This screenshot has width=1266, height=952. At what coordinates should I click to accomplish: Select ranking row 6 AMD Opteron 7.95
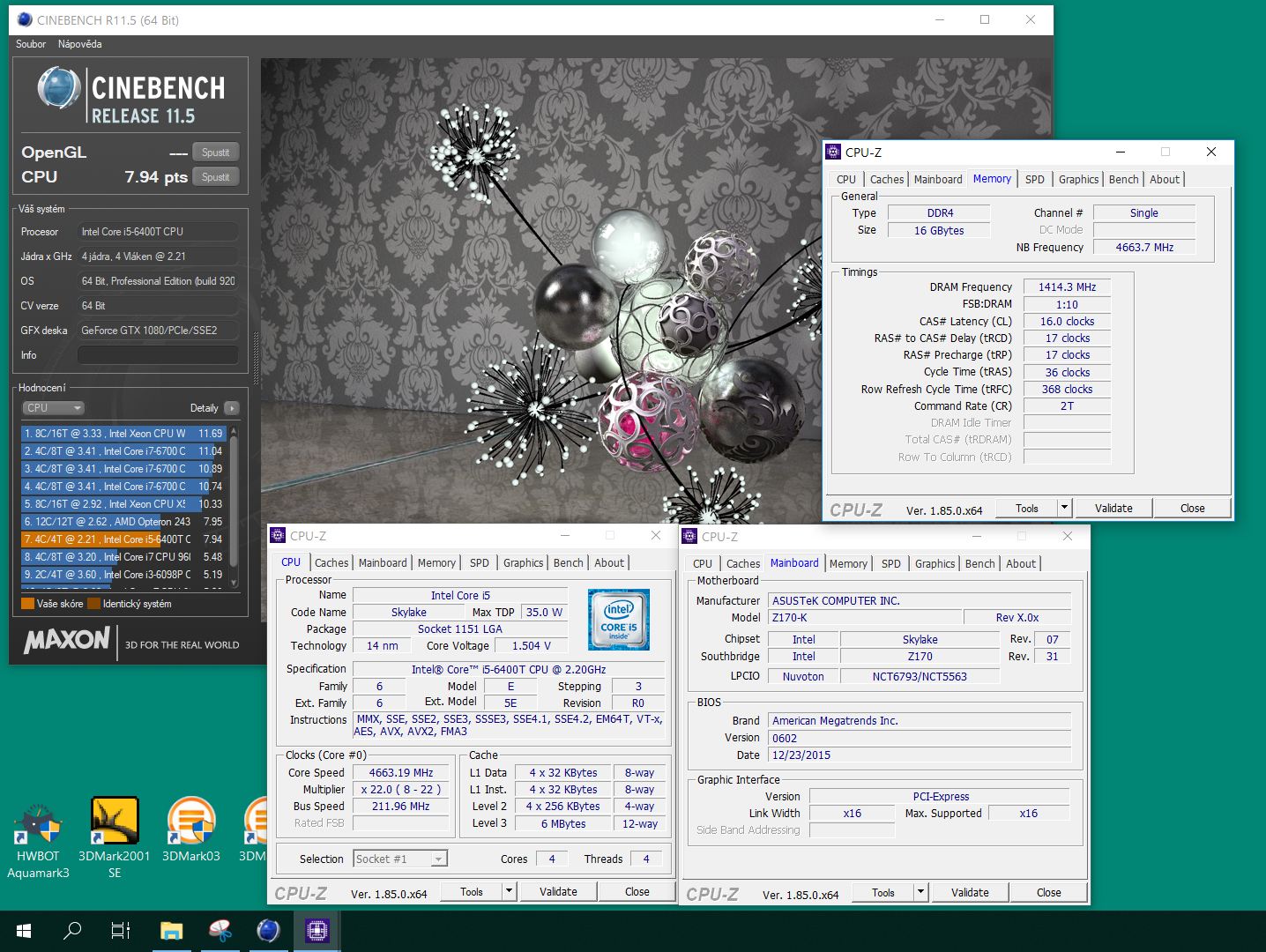(x=123, y=522)
